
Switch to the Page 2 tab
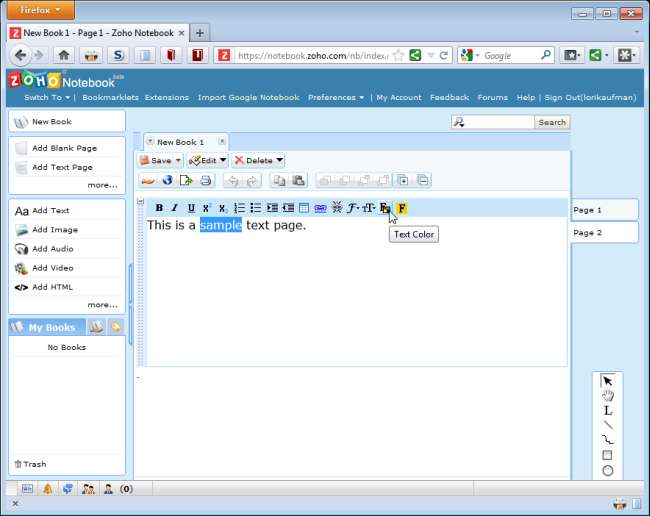[603, 232]
